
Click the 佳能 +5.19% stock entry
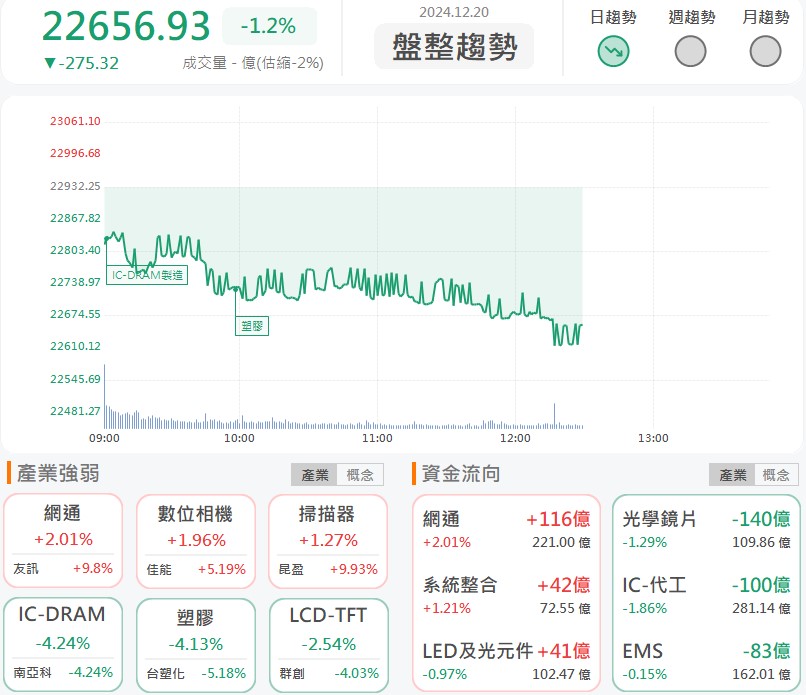(196, 570)
